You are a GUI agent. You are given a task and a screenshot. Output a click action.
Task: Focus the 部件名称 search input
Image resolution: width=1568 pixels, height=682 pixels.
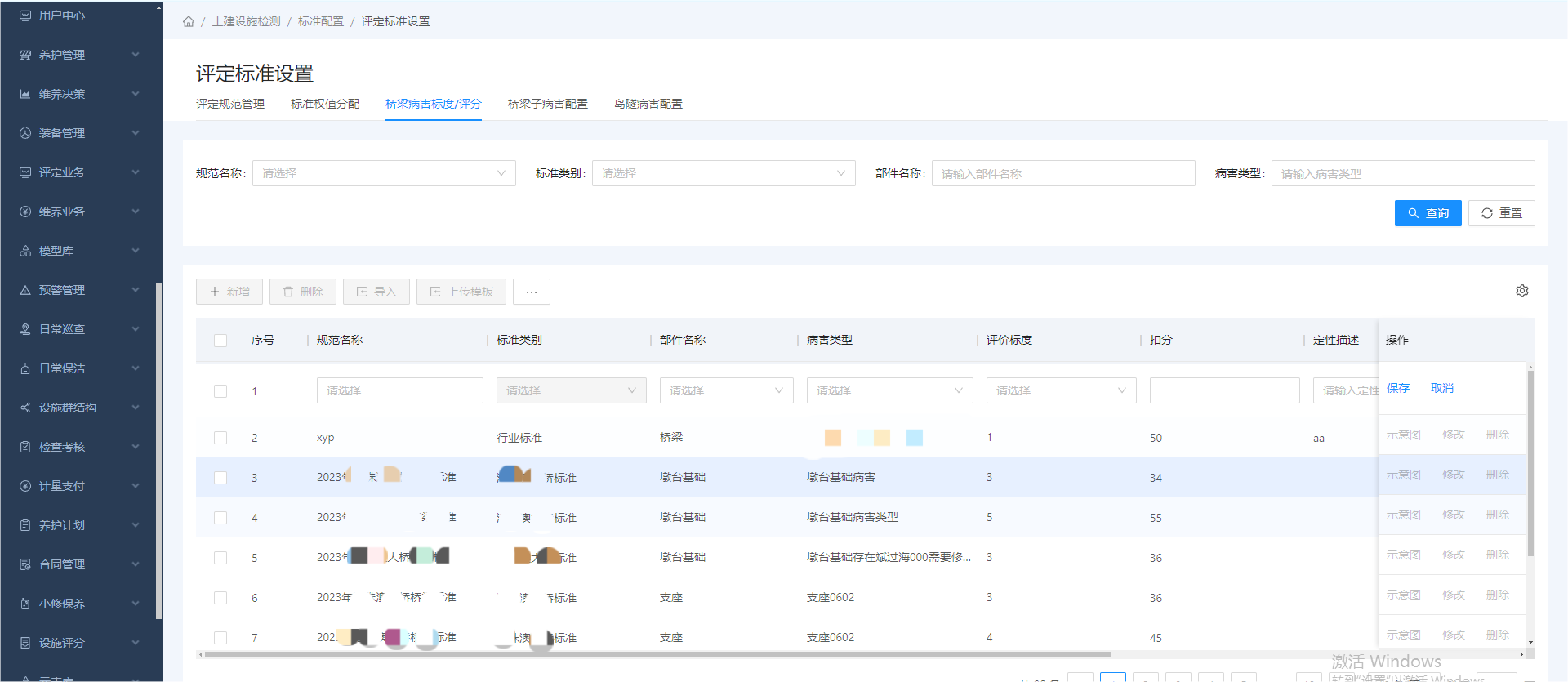point(1063,173)
